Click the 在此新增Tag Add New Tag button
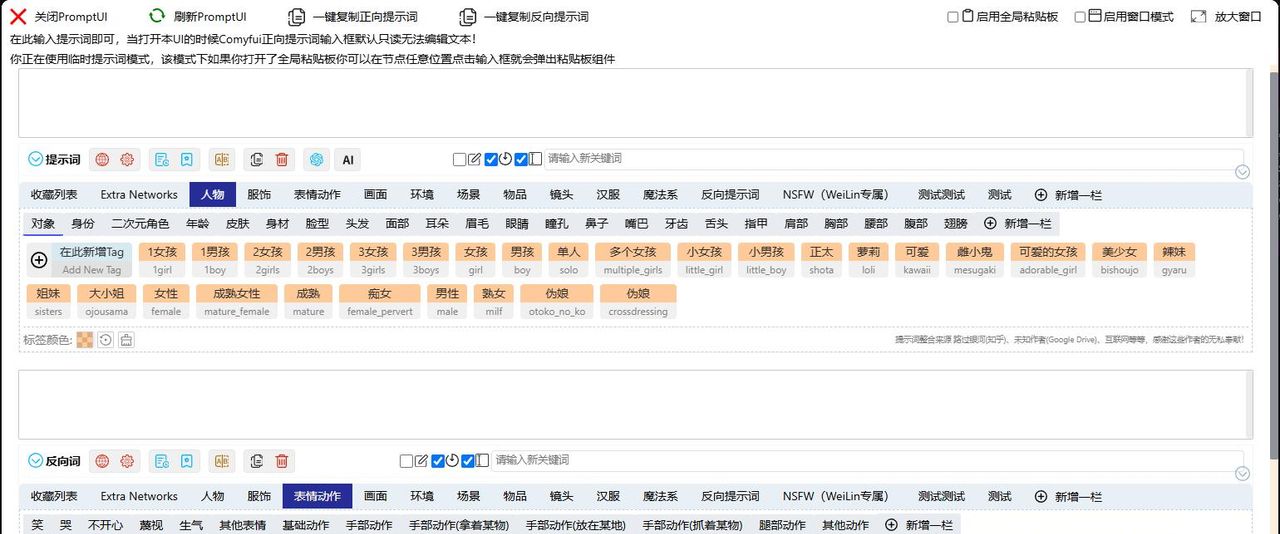The height and width of the screenshot is (534, 1280). coord(91,260)
